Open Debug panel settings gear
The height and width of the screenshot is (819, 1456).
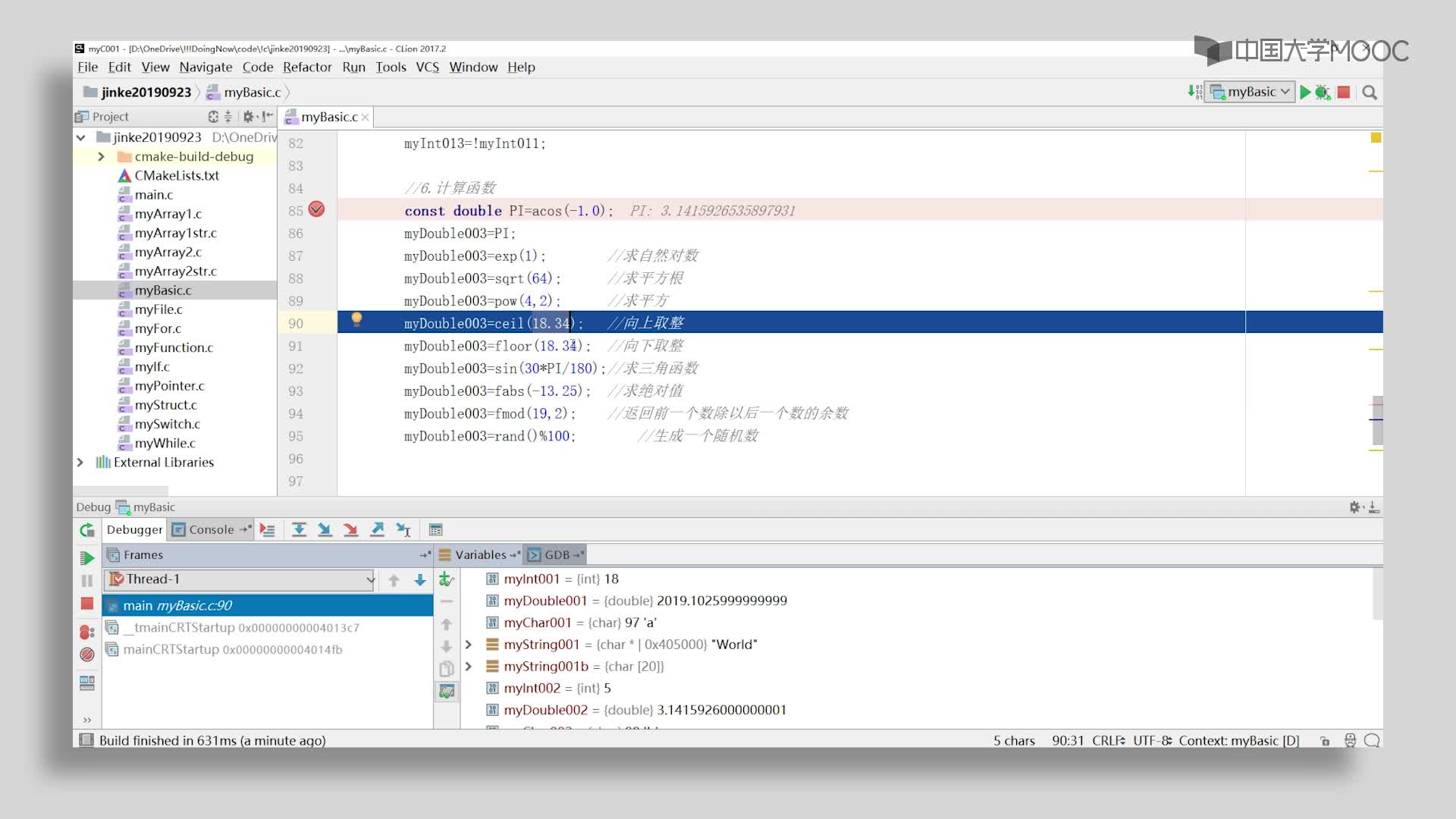tap(1356, 507)
